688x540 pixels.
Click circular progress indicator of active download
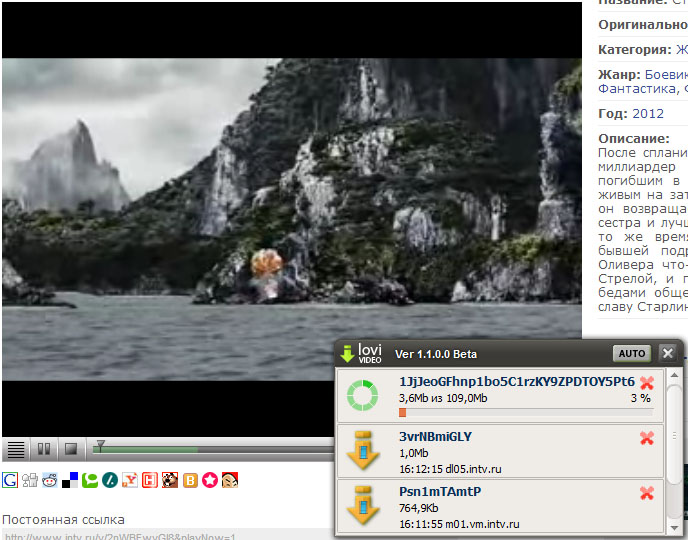click(362, 396)
